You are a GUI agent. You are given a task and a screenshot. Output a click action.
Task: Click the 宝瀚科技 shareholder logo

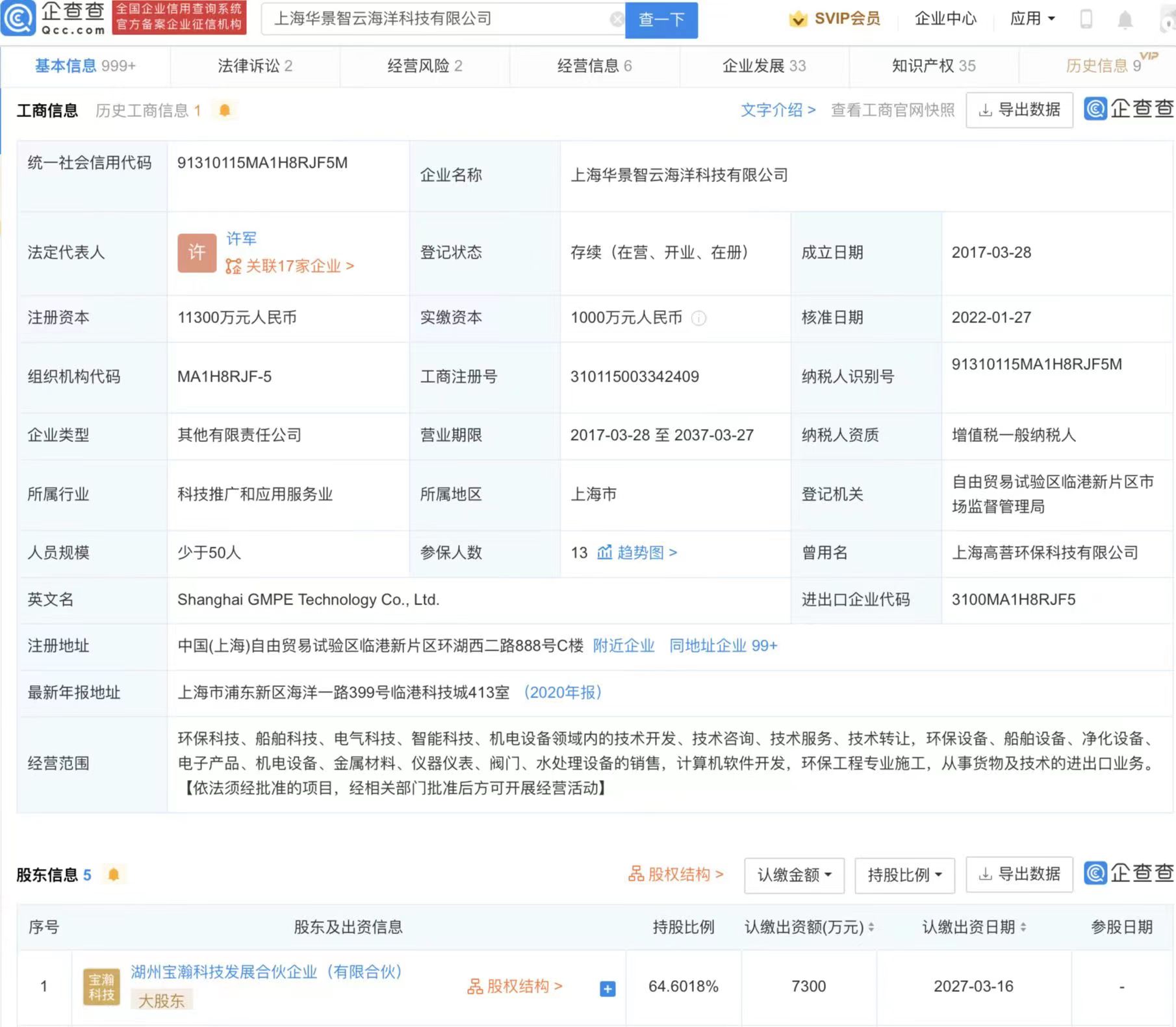(x=101, y=987)
